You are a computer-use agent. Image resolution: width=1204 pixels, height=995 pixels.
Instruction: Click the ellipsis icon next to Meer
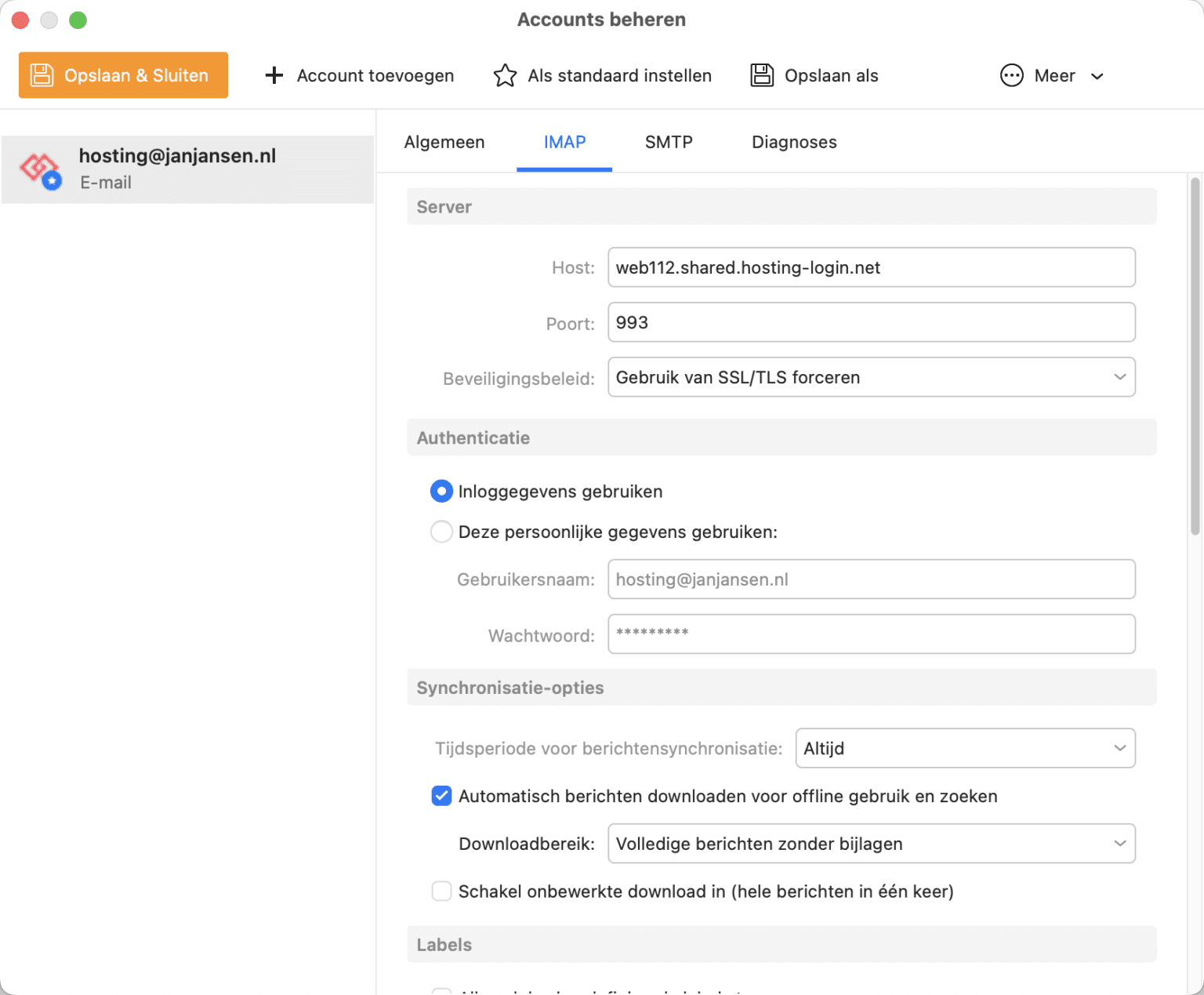coord(1011,74)
